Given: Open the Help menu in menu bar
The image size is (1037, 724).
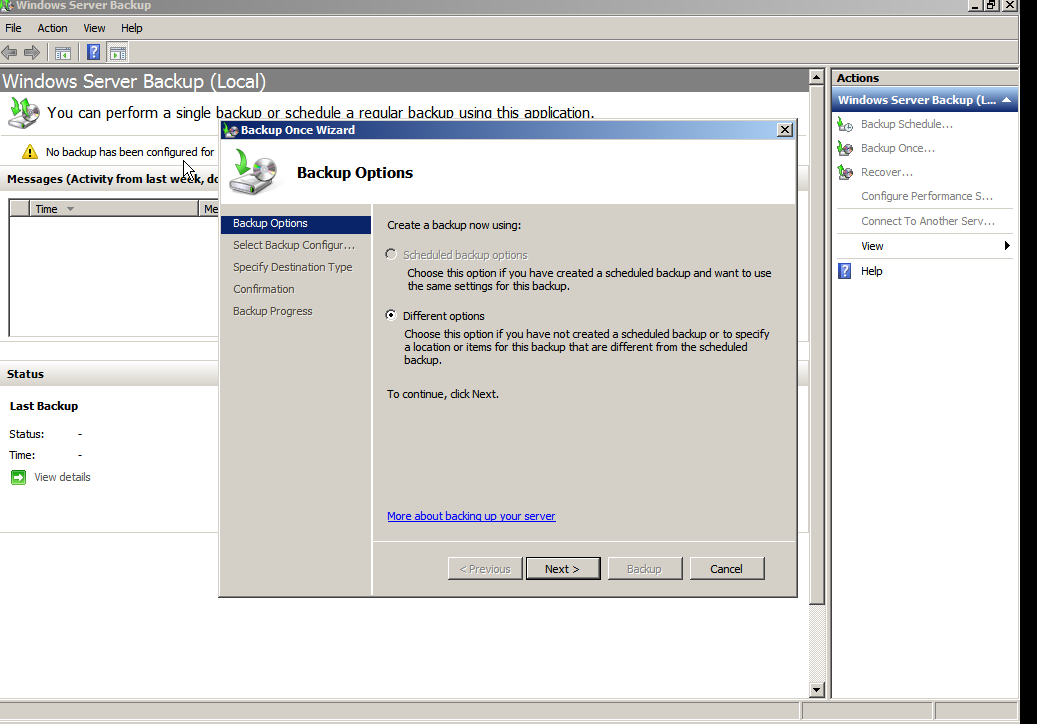Looking at the screenshot, I should pos(132,28).
